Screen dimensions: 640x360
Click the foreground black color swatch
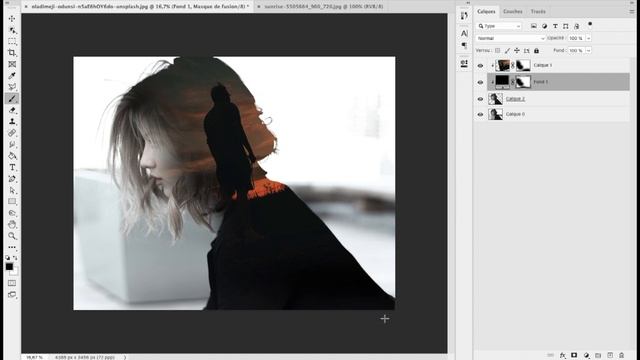point(9,267)
